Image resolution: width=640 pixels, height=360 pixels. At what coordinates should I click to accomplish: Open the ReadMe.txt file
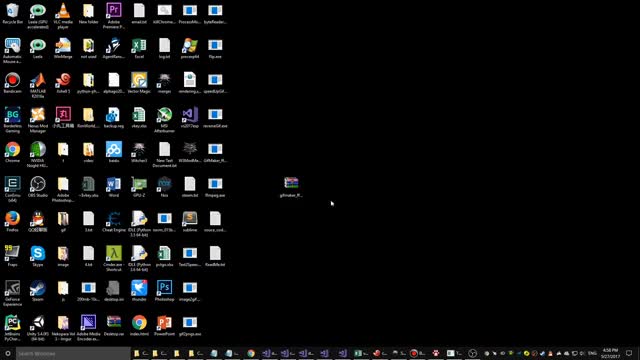[x=215, y=256]
